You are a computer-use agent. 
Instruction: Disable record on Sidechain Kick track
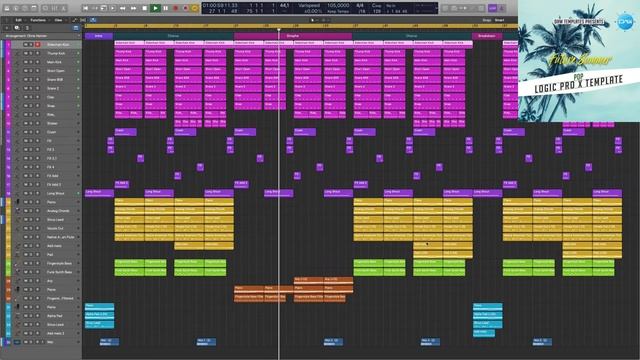[x=38, y=44]
